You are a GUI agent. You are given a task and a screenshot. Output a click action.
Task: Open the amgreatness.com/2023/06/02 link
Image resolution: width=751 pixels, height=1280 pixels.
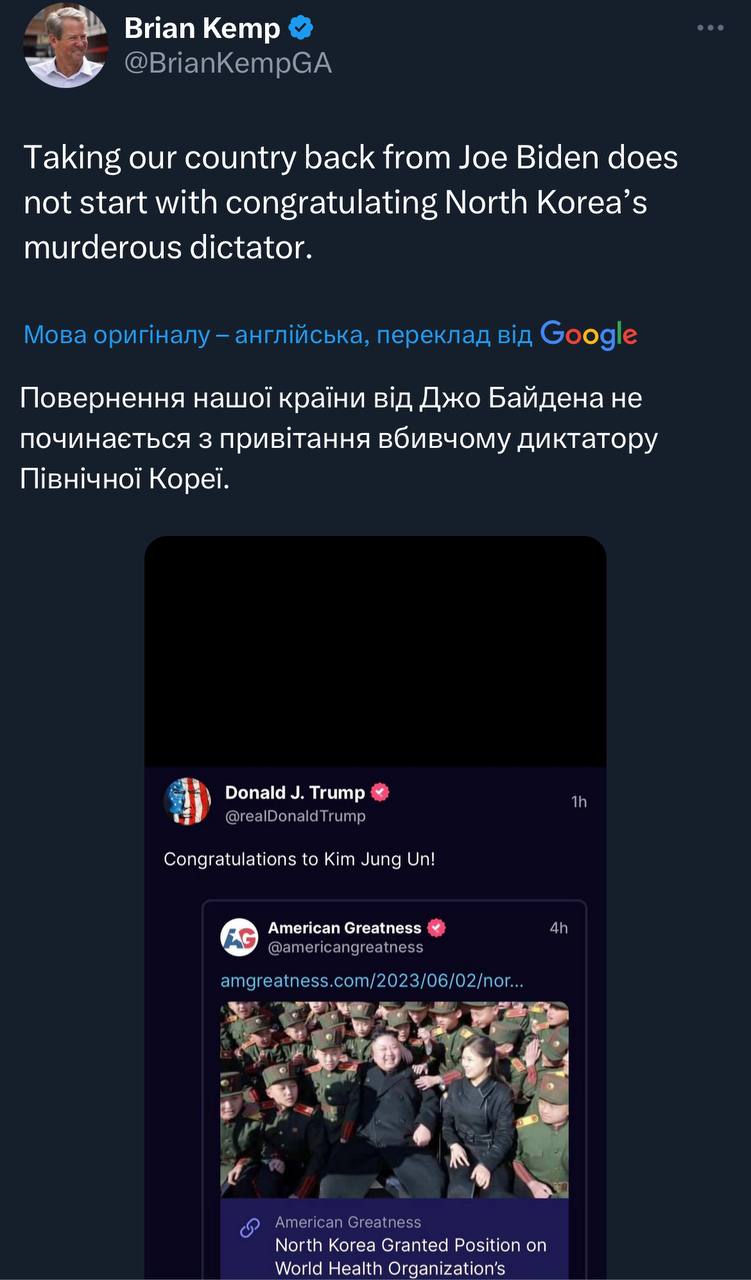372,981
